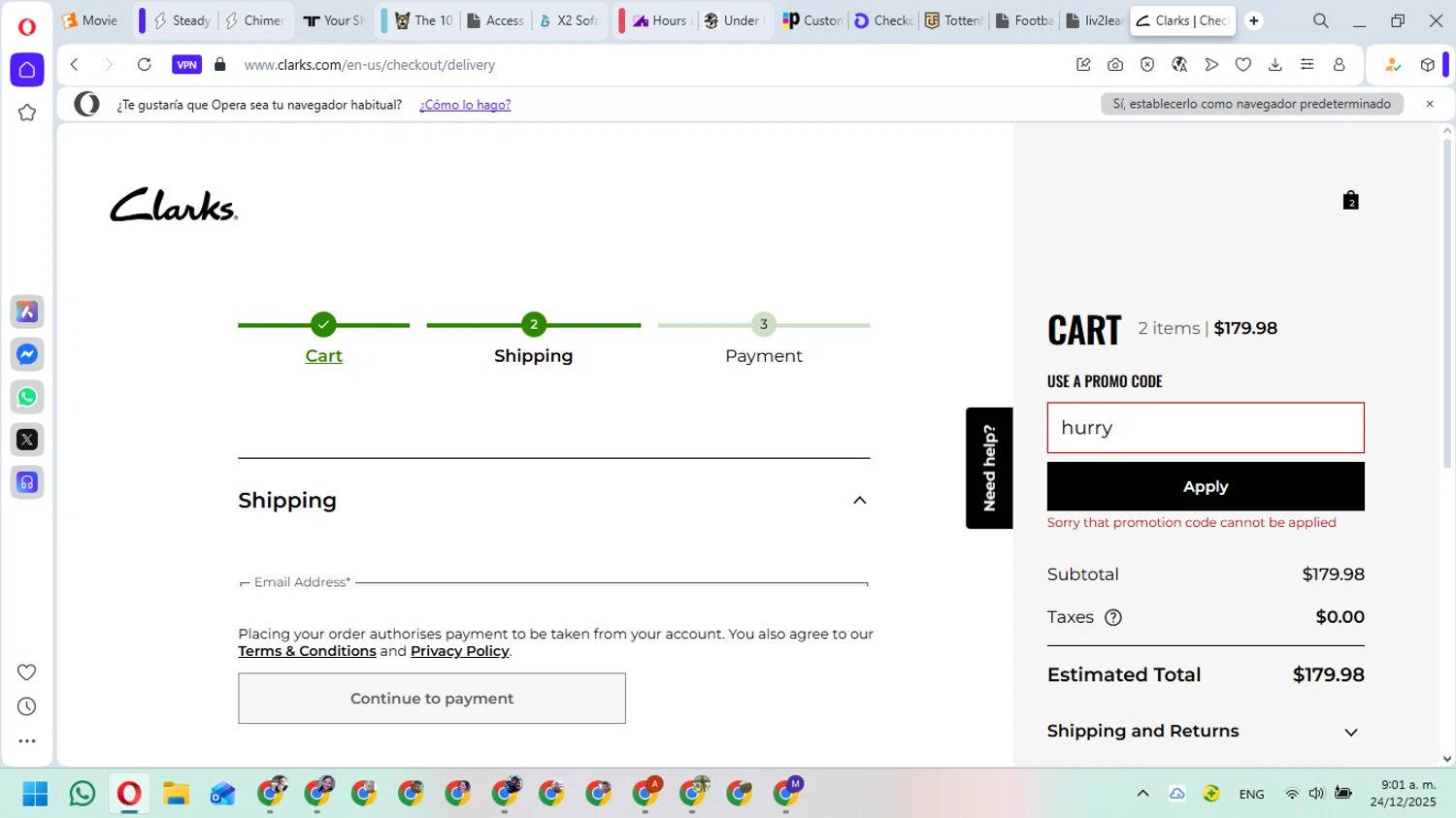The image size is (1456, 818).
Task: Open Outlook from the taskbar
Action: (x=222, y=794)
